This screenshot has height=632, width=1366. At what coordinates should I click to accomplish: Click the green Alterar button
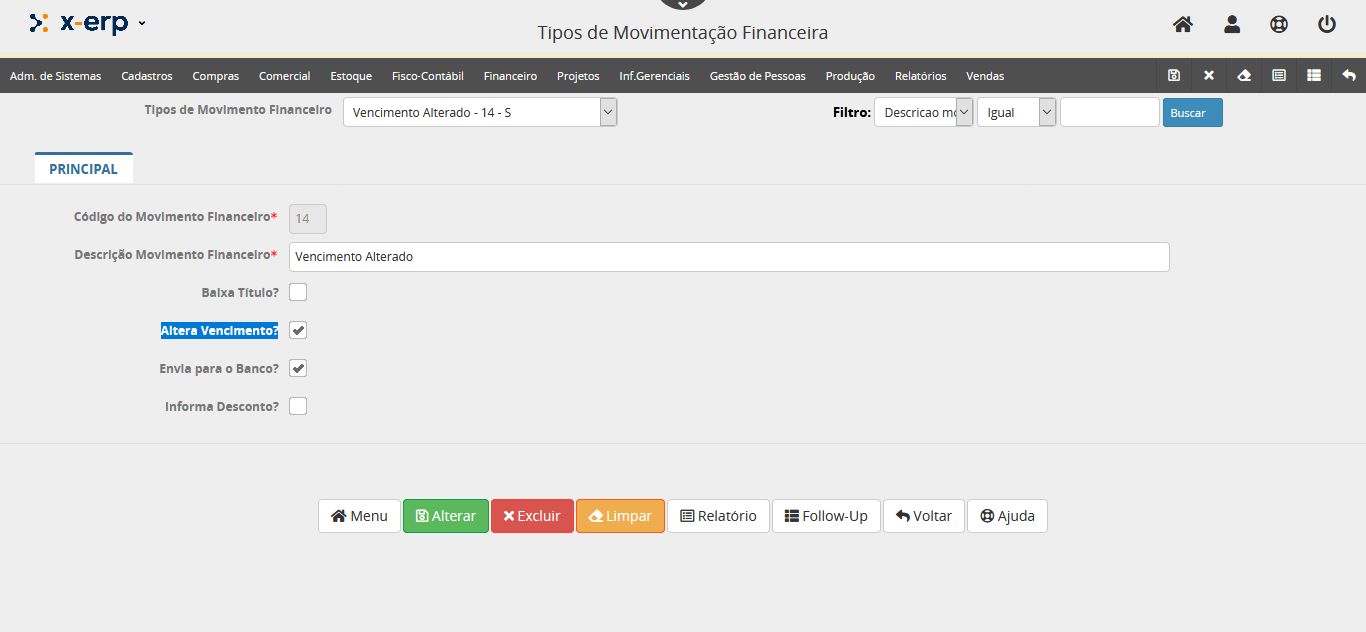[x=446, y=516]
